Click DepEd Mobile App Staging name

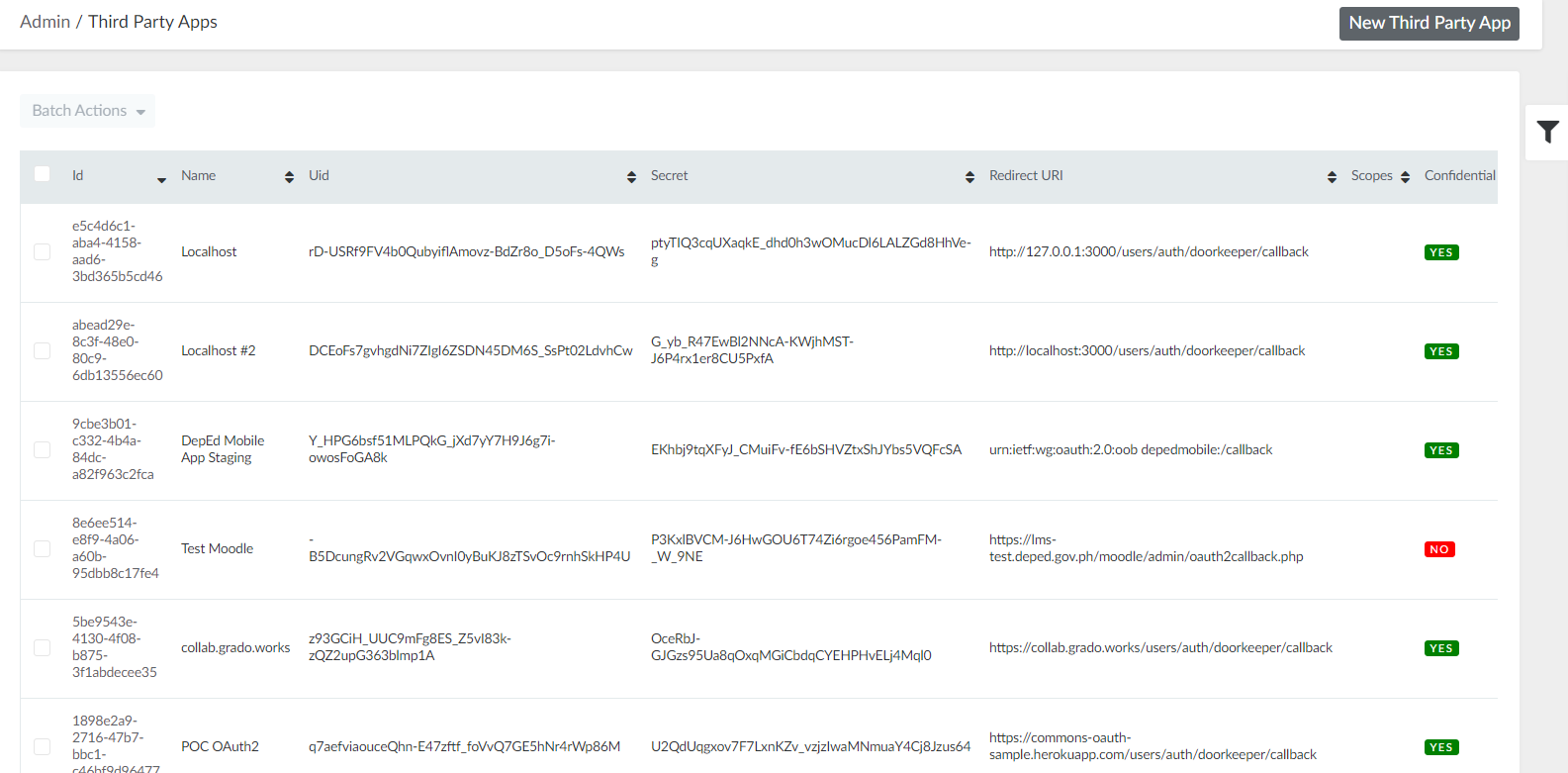(223, 449)
